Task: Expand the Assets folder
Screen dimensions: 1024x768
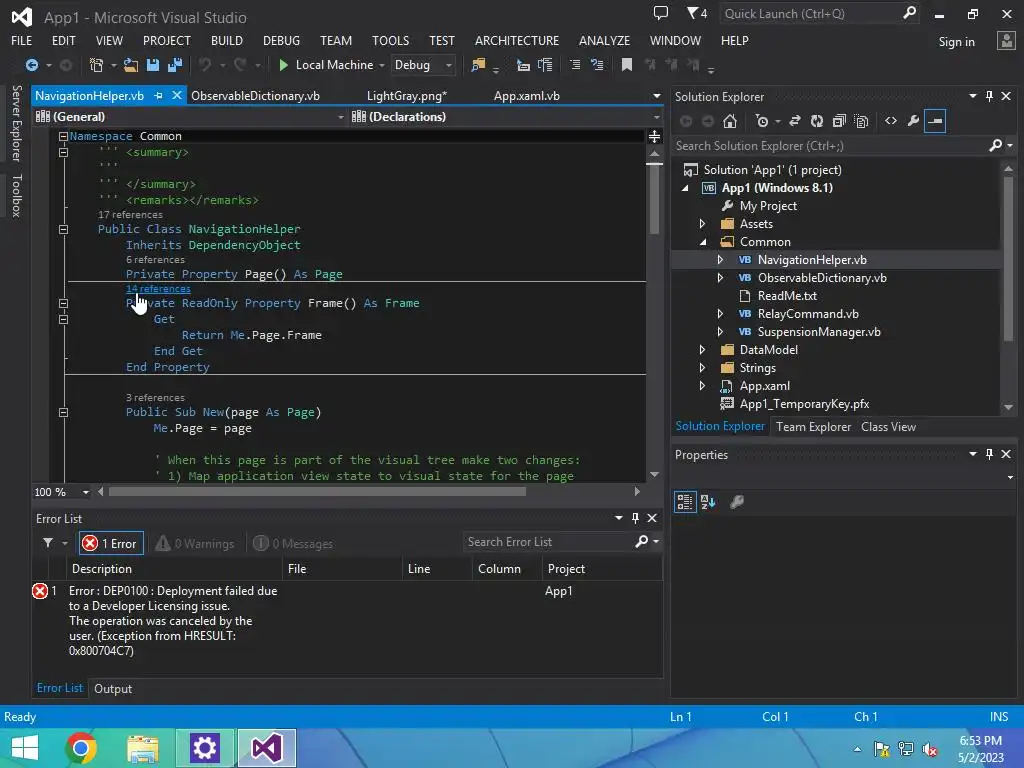Action: point(703,224)
